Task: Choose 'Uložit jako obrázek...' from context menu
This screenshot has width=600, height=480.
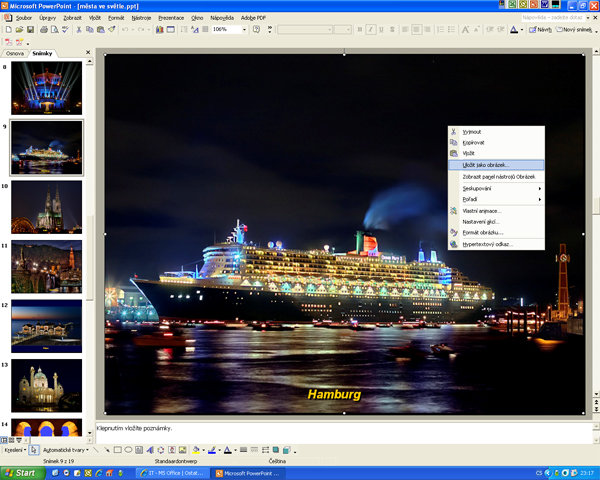Action: 485,165
